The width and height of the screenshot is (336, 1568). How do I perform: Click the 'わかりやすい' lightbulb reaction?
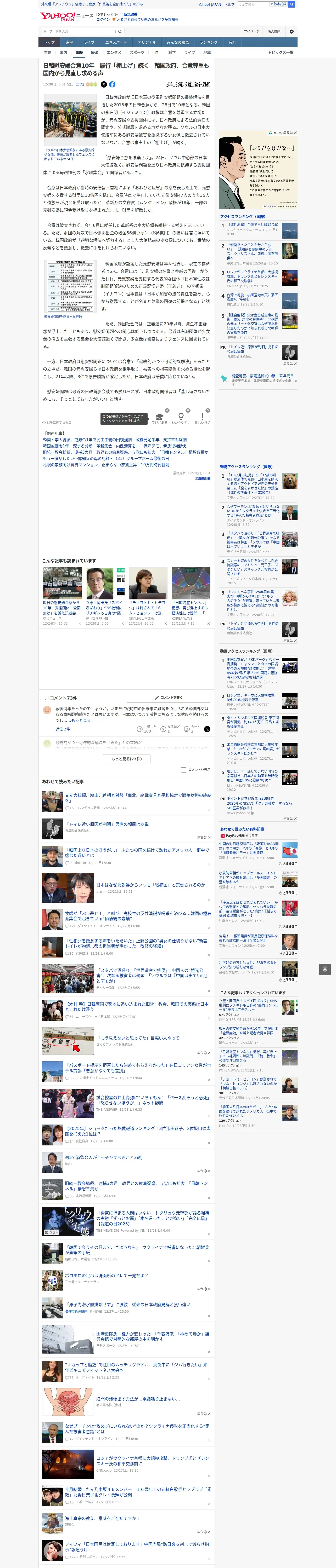[x=181, y=417]
